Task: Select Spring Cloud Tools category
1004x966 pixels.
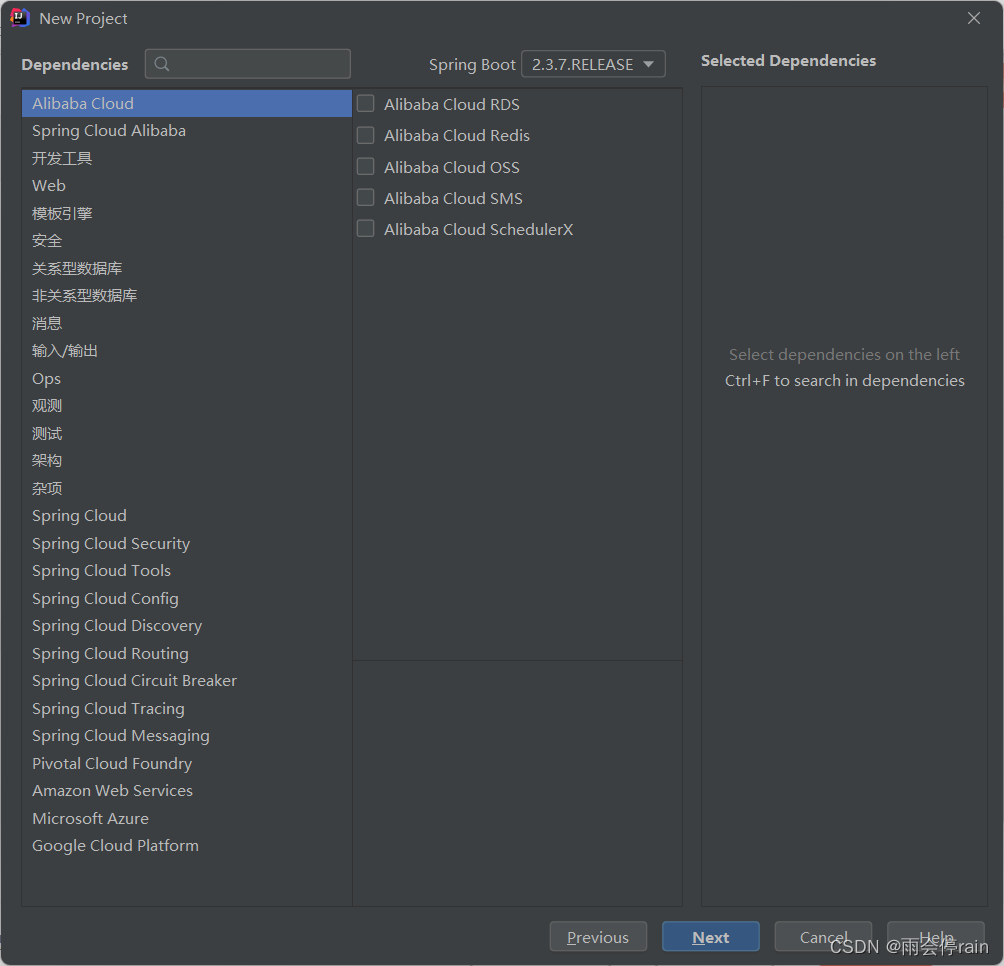Action: (x=186, y=571)
